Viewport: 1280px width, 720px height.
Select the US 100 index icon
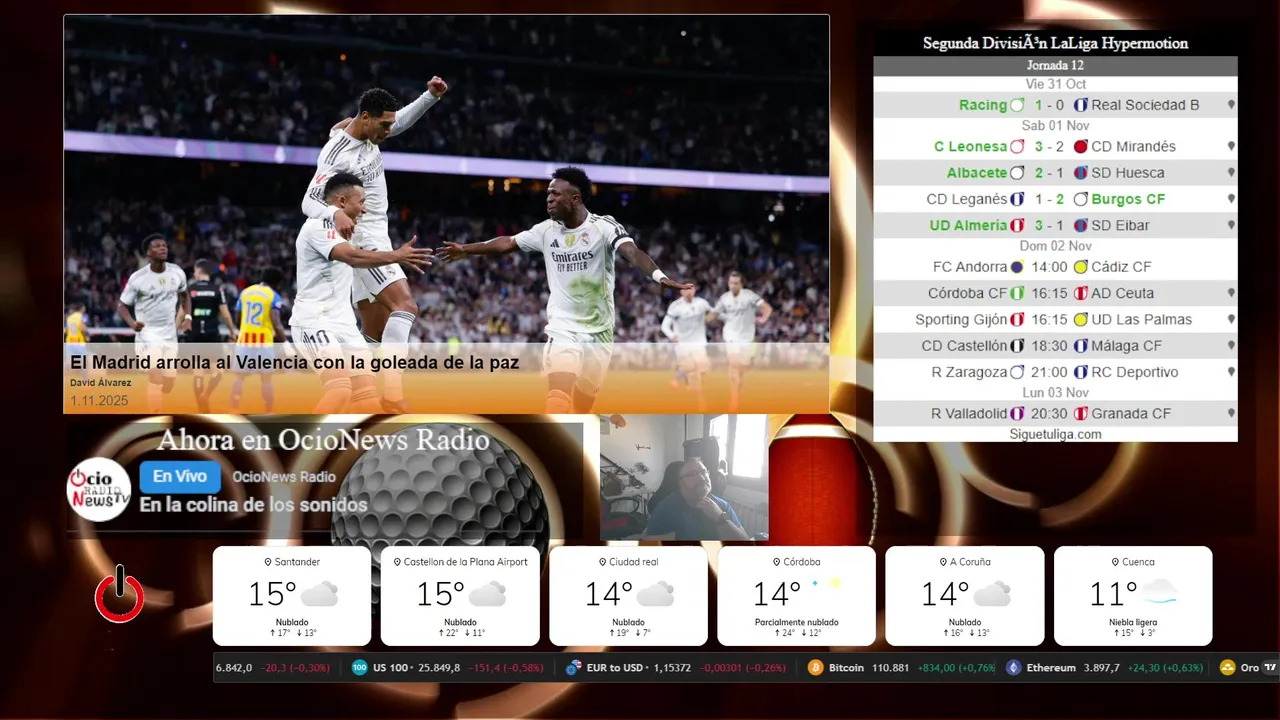pyautogui.click(x=360, y=668)
